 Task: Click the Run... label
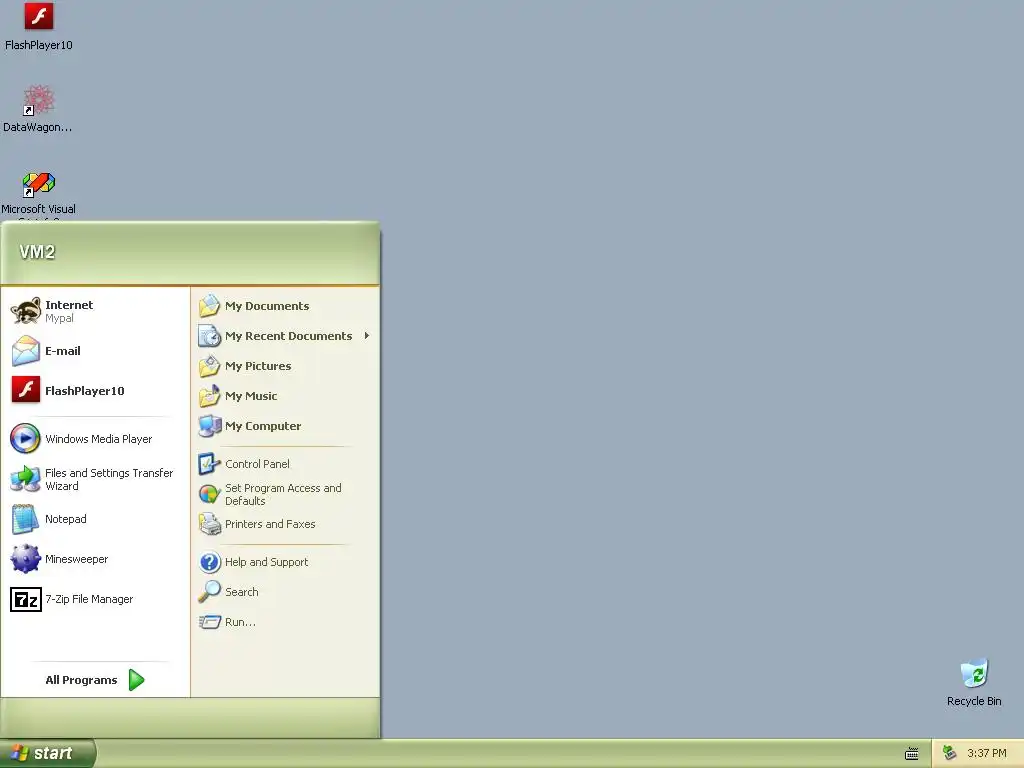pyautogui.click(x=240, y=622)
